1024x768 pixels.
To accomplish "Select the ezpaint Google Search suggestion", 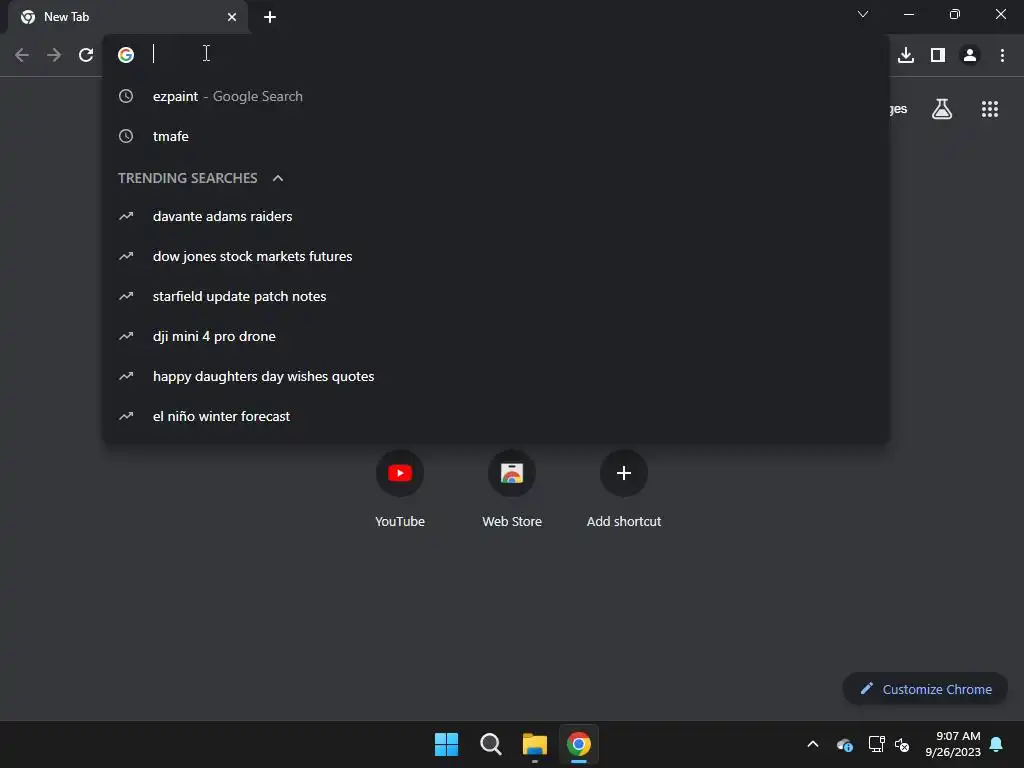I will click(x=496, y=96).
